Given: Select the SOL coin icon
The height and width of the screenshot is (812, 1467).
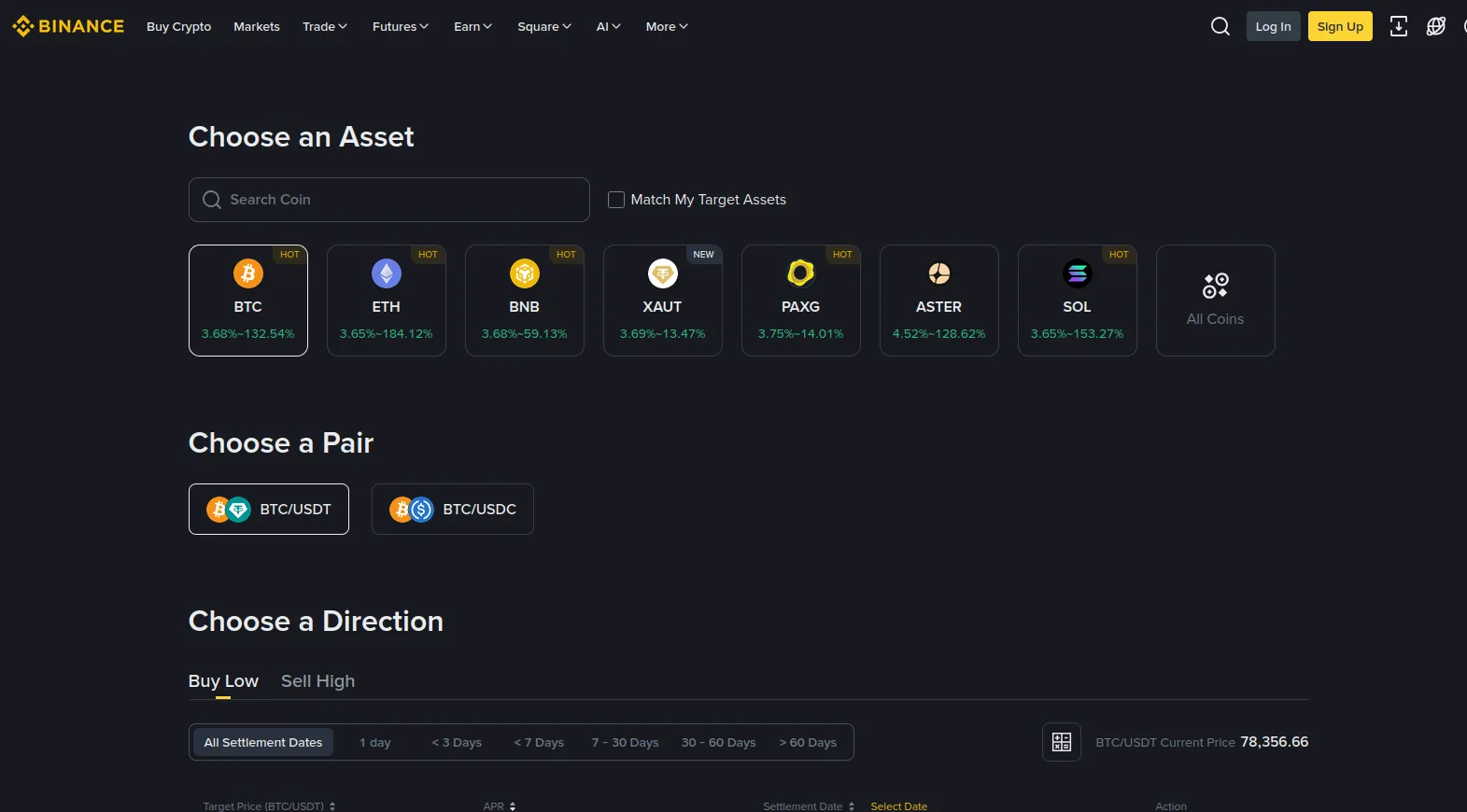Looking at the screenshot, I should tap(1078, 273).
